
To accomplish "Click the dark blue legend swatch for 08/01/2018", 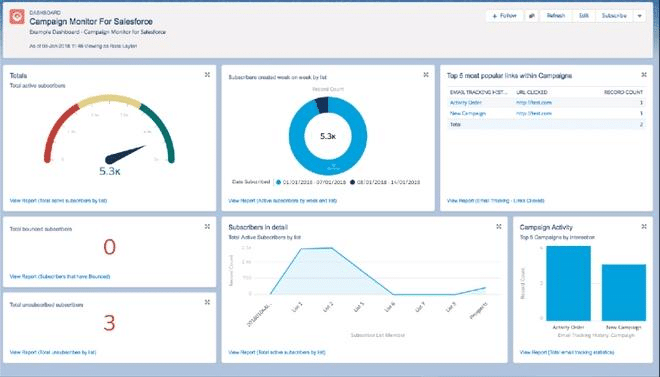I will [353, 182].
